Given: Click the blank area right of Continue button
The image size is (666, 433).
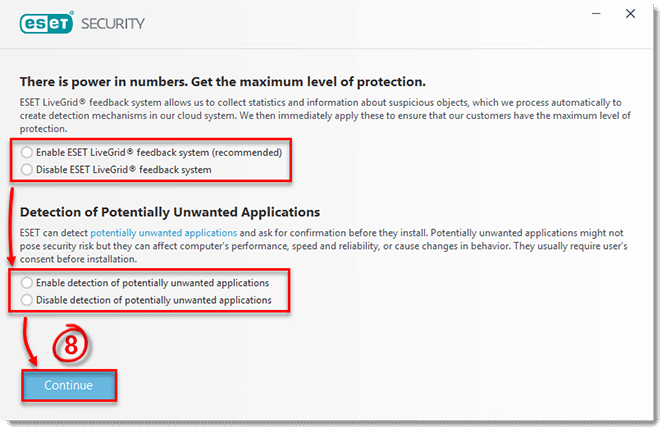Looking at the screenshot, I should 382,385.
